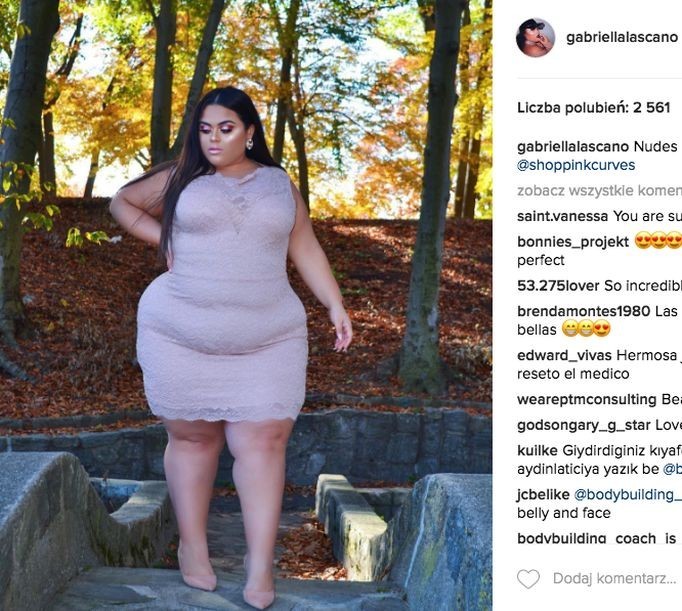Click the main post photo
The height and width of the screenshot is (611, 682).
(x=246, y=305)
